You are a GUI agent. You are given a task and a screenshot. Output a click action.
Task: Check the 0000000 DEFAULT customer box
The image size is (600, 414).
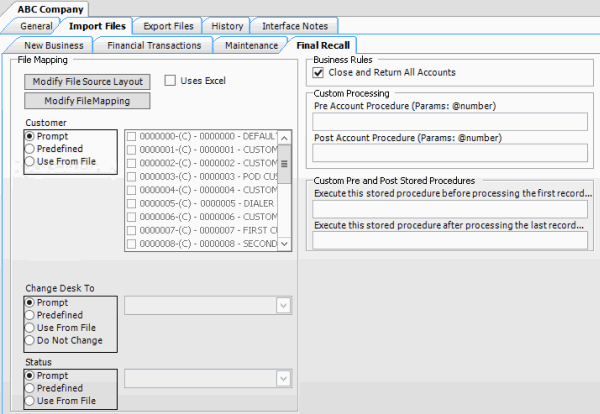tap(132, 137)
